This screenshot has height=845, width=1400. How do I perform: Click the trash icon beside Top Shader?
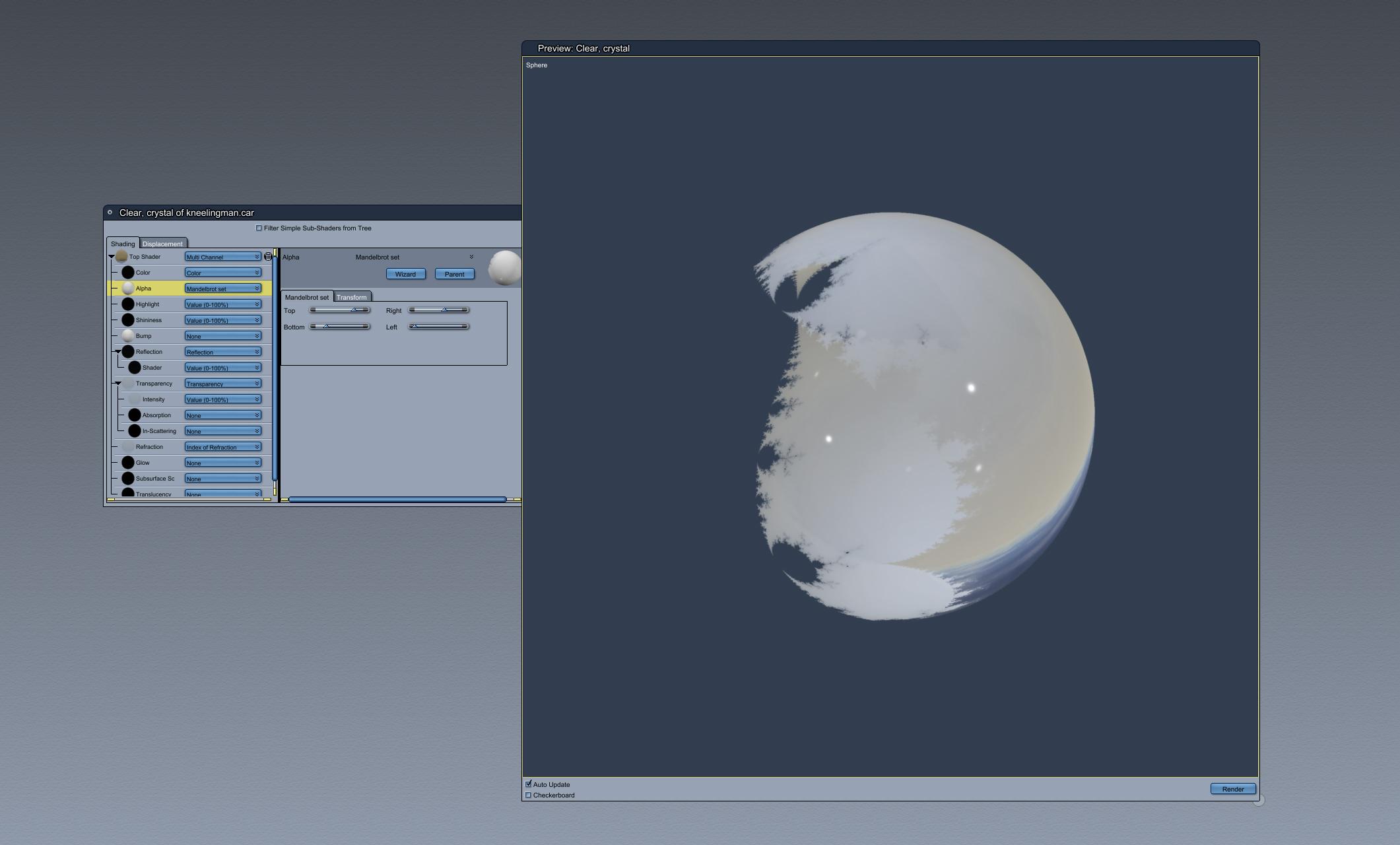tap(268, 257)
